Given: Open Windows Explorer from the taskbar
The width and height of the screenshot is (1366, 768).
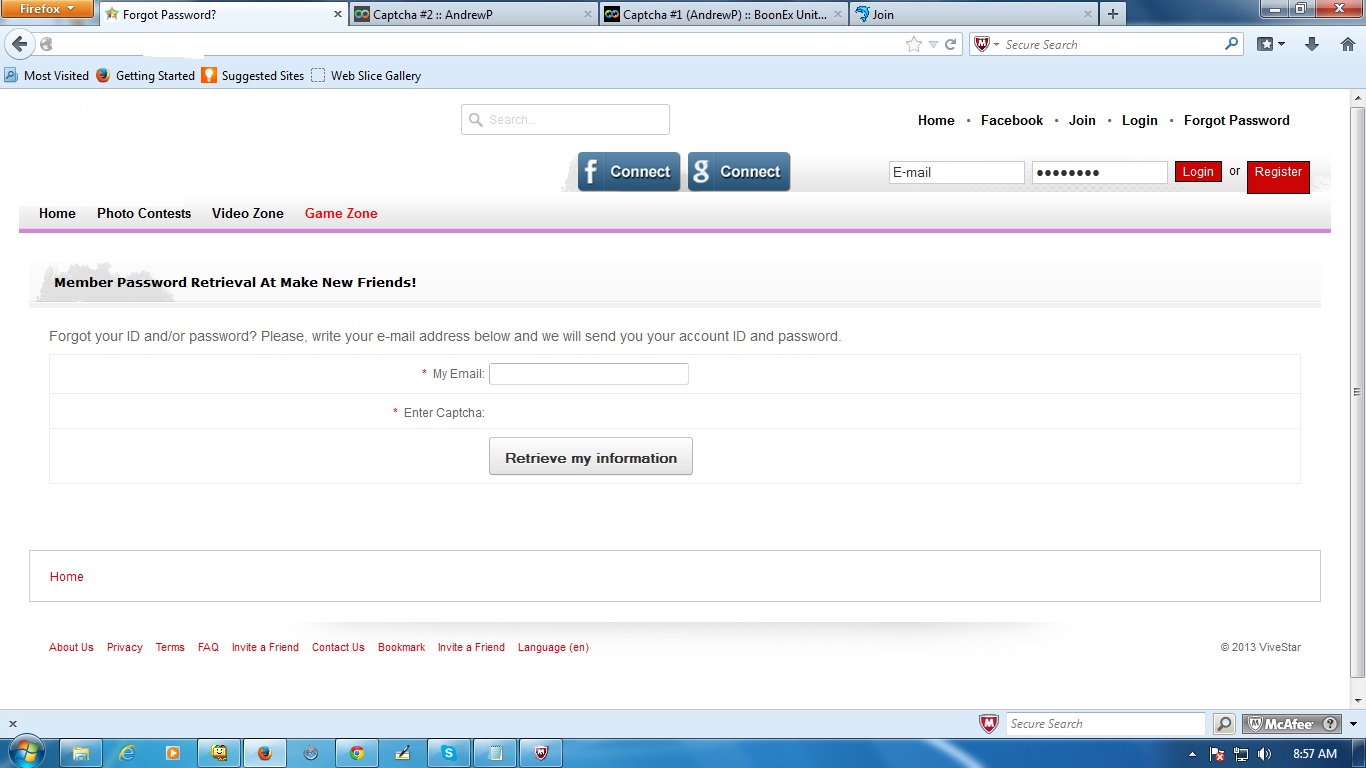Looking at the screenshot, I should 81,753.
